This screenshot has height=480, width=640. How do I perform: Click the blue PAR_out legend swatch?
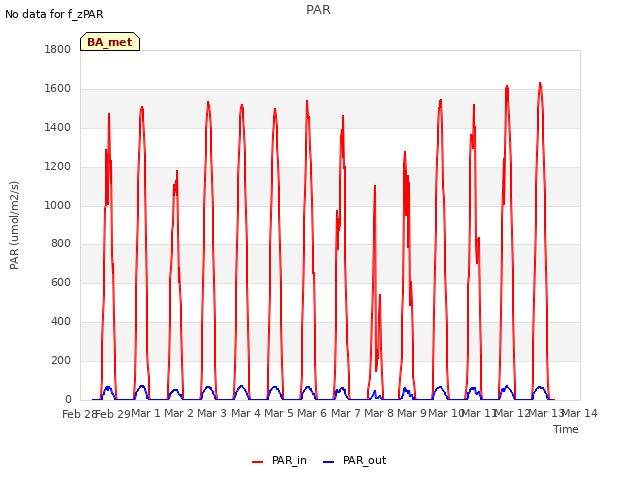pos(329,462)
